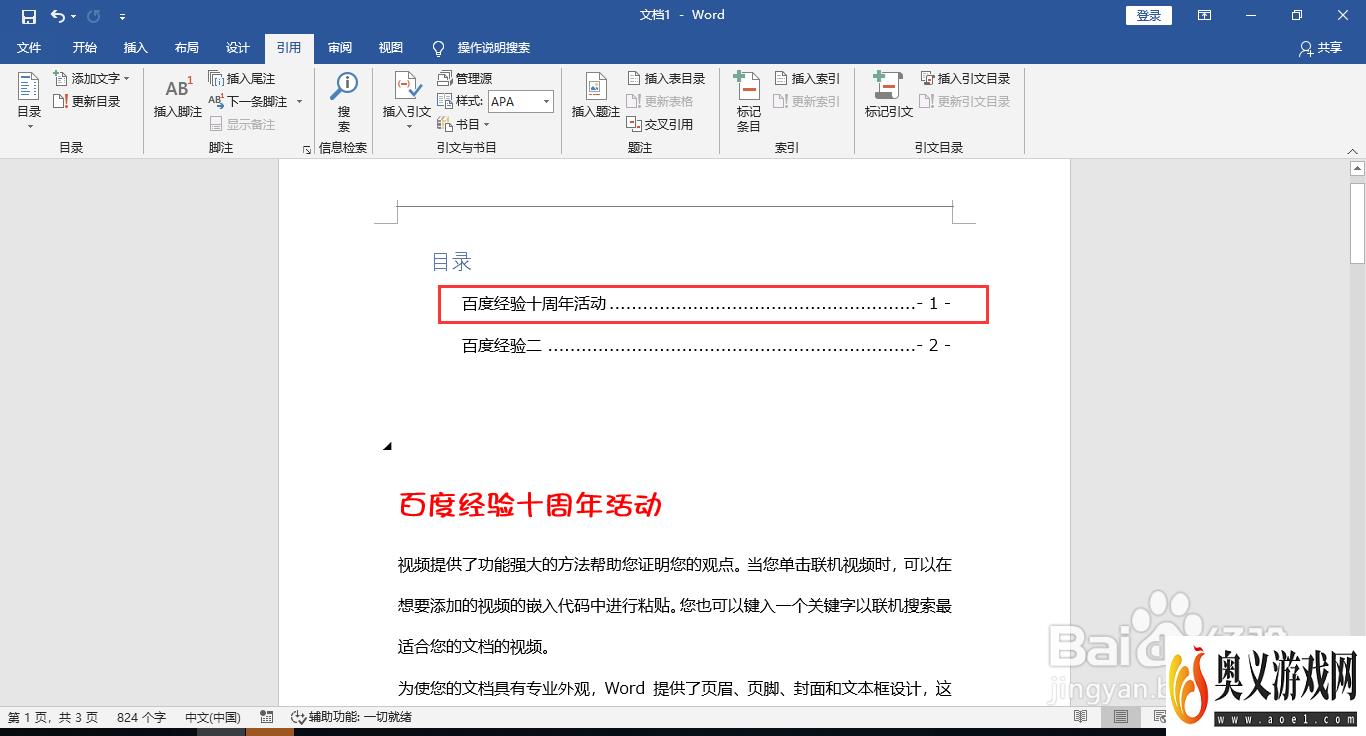The width and height of the screenshot is (1366, 736).
Task: Click 插入索引 insert index button
Action: 807,78
